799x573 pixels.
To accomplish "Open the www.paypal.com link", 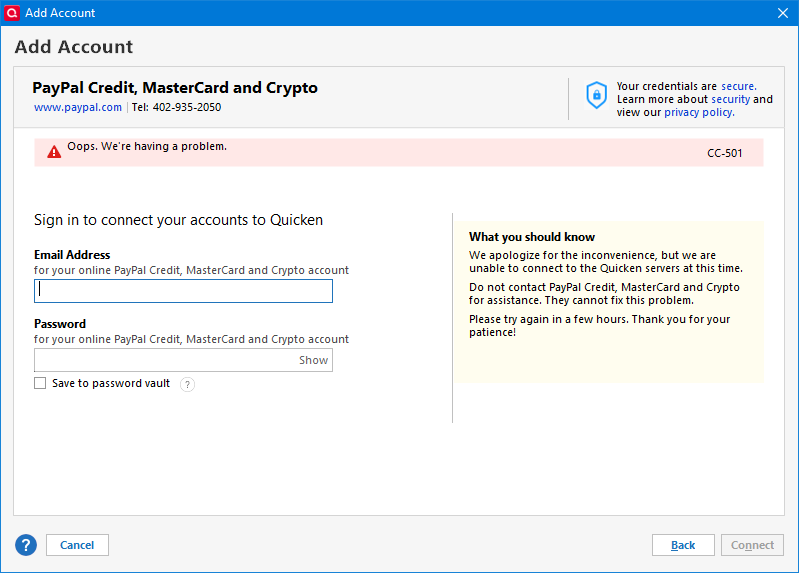I will [77, 107].
